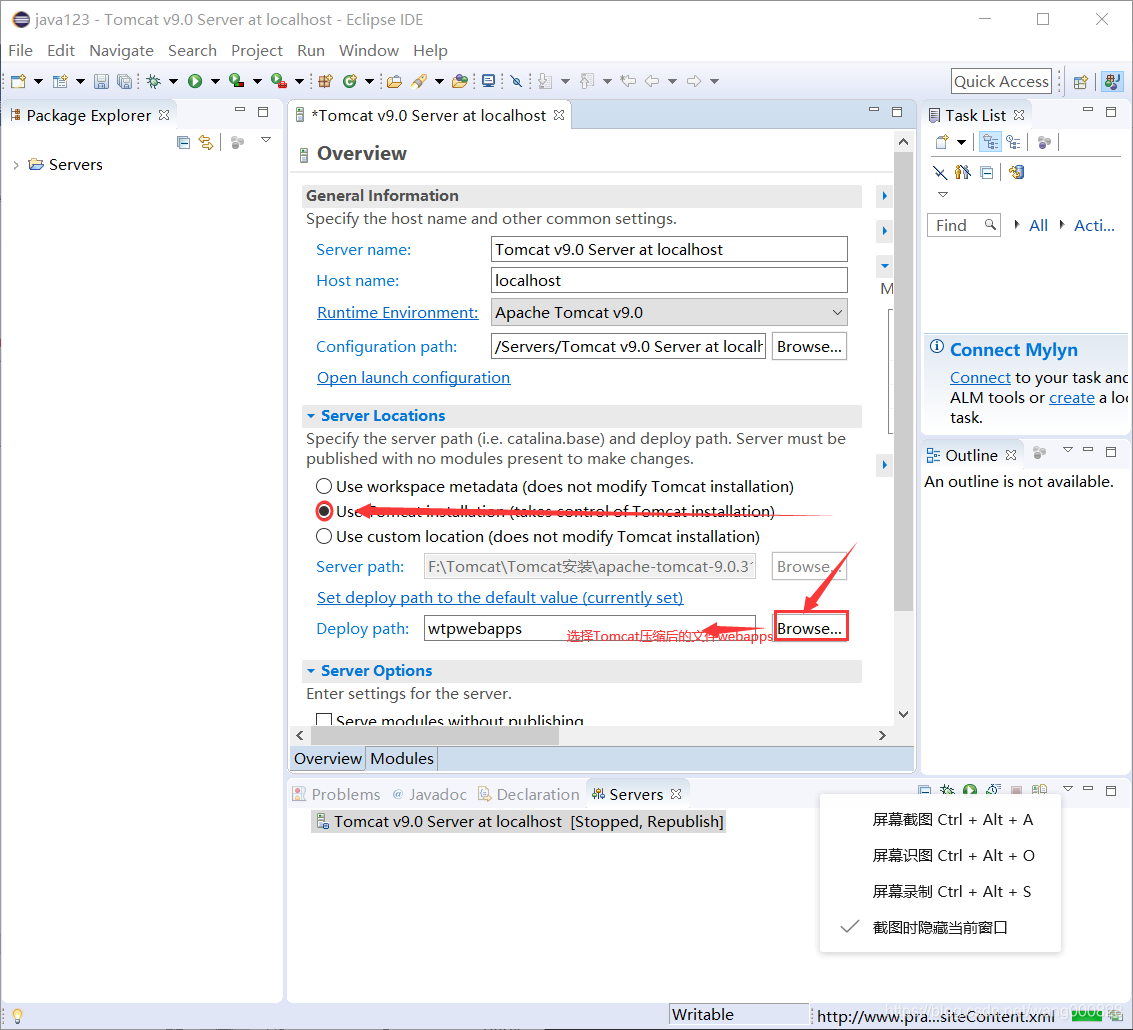This screenshot has width=1133, height=1030.
Task: Open the Window menu
Action: [369, 51]
